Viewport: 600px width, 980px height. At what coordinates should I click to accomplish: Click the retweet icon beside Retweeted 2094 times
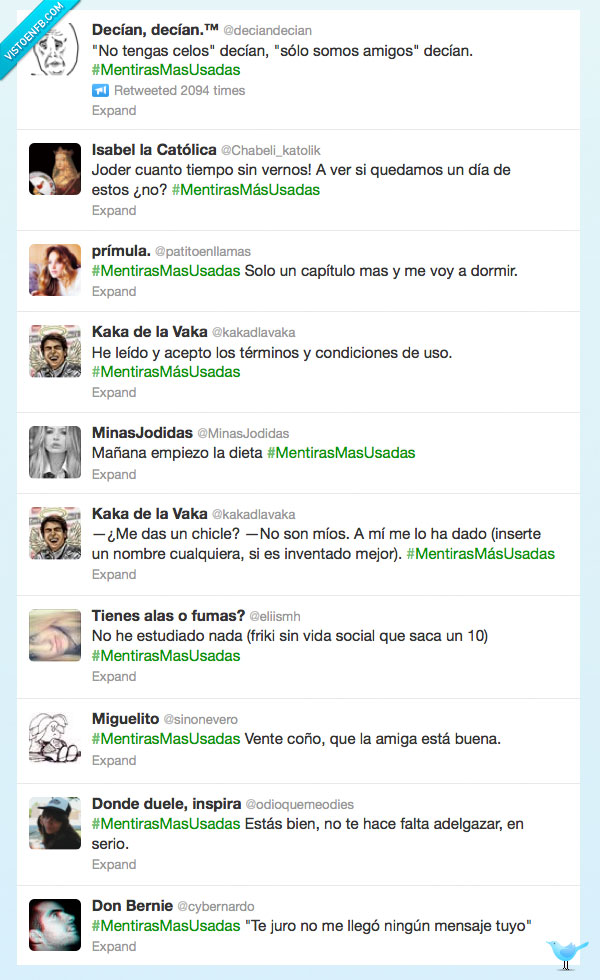[100, 91]
